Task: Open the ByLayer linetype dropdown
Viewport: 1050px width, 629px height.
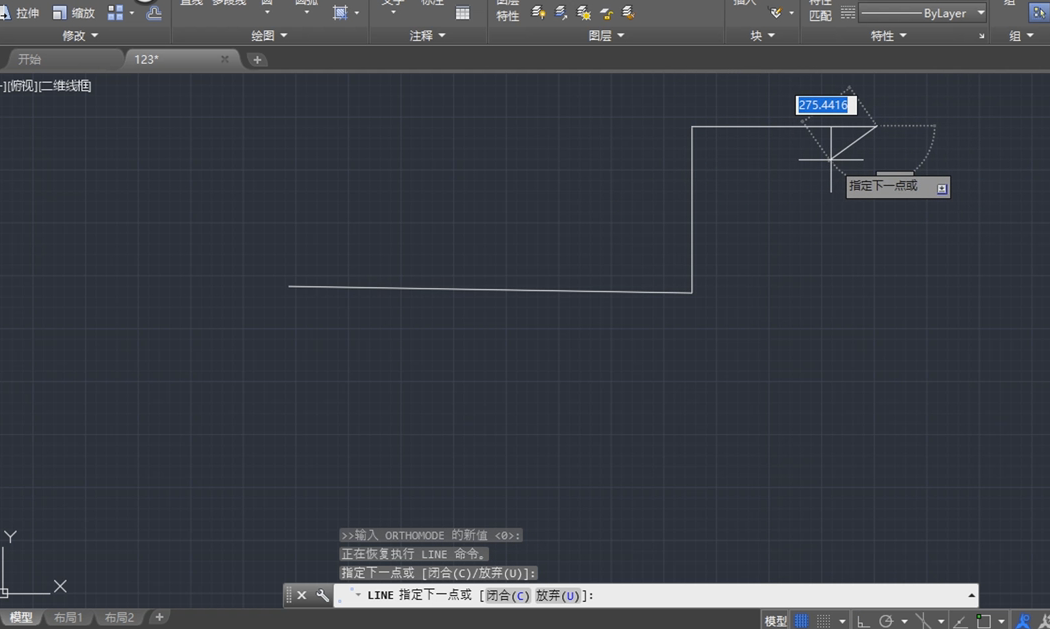Action: coord(980,13)
